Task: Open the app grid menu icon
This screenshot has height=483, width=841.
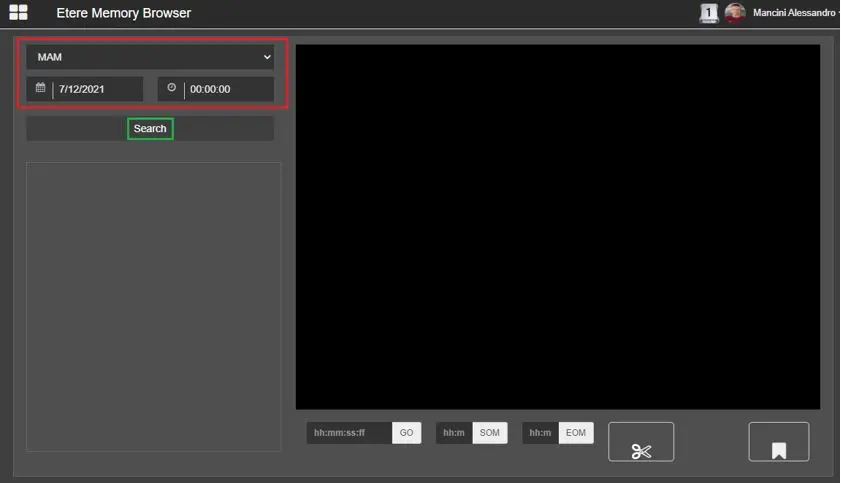Action: point(18,13)
